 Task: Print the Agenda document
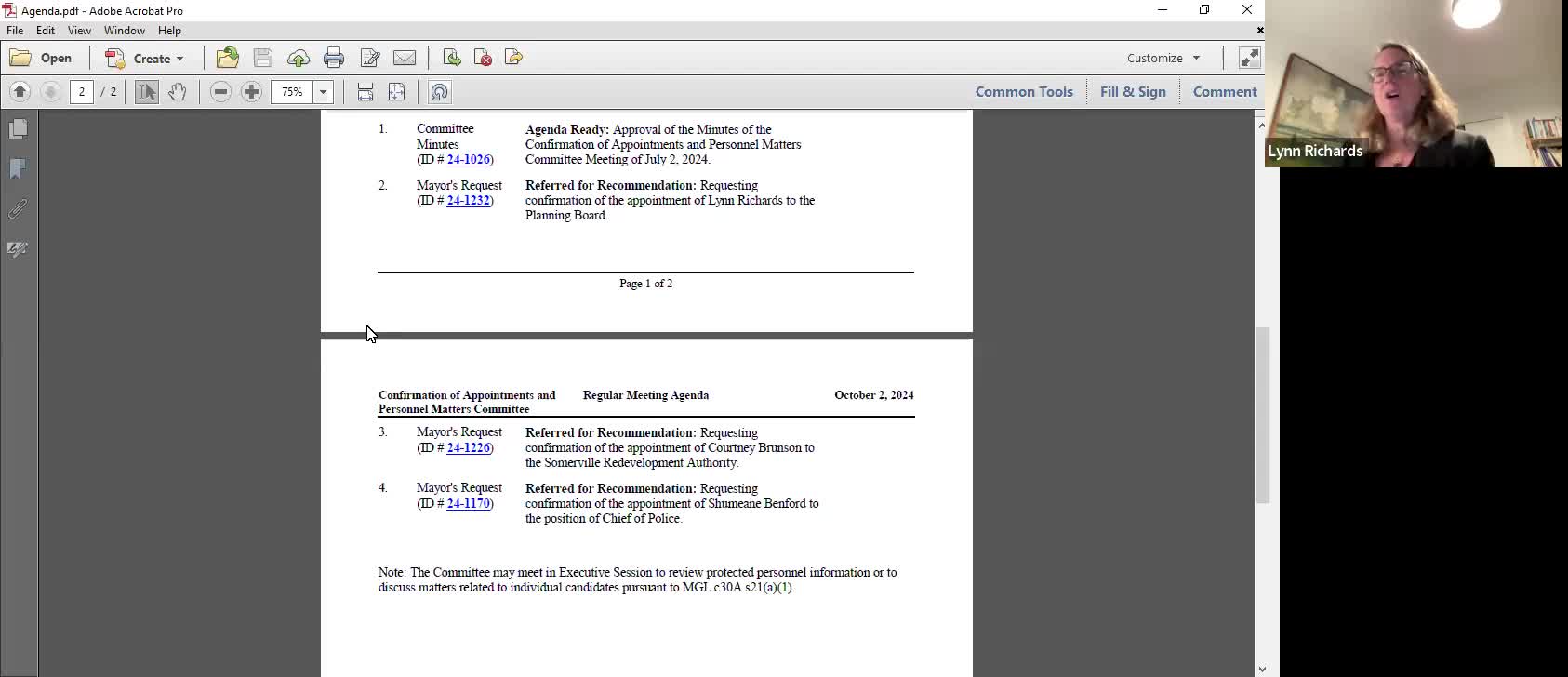pyautogui.click(x=334, y=58)
